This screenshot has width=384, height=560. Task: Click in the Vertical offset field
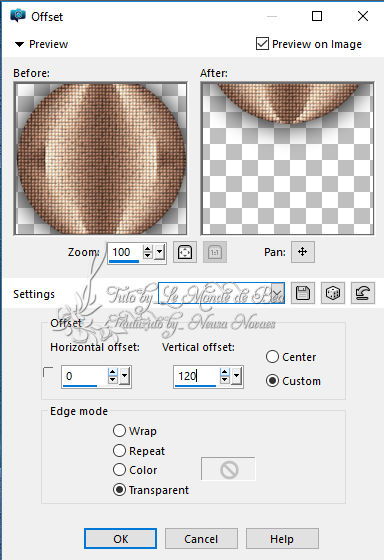point(196,376)
